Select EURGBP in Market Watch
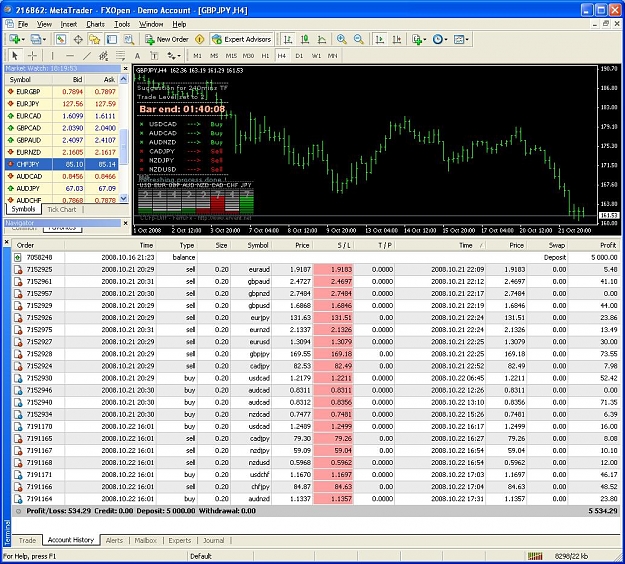Screen dimensions: 625x564 [x=62, y=92]
